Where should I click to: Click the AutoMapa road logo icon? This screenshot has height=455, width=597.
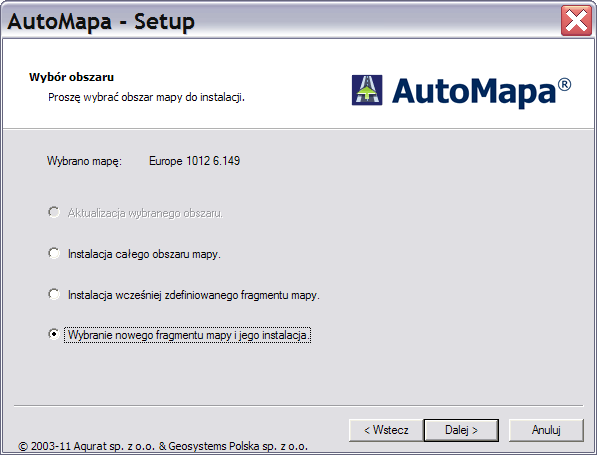367,90
